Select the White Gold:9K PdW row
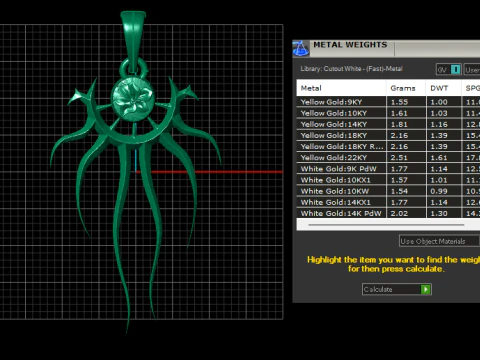 (388, 169)
